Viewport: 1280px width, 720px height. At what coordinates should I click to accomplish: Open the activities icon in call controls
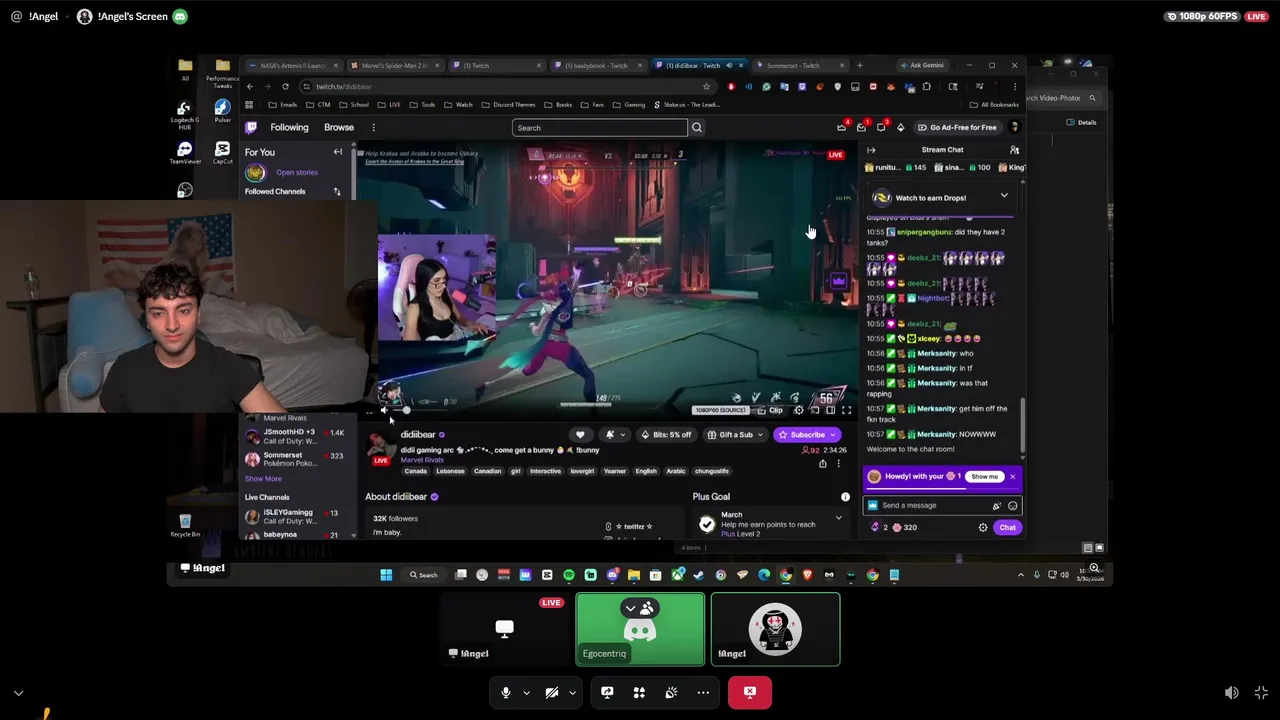[639, 692]
